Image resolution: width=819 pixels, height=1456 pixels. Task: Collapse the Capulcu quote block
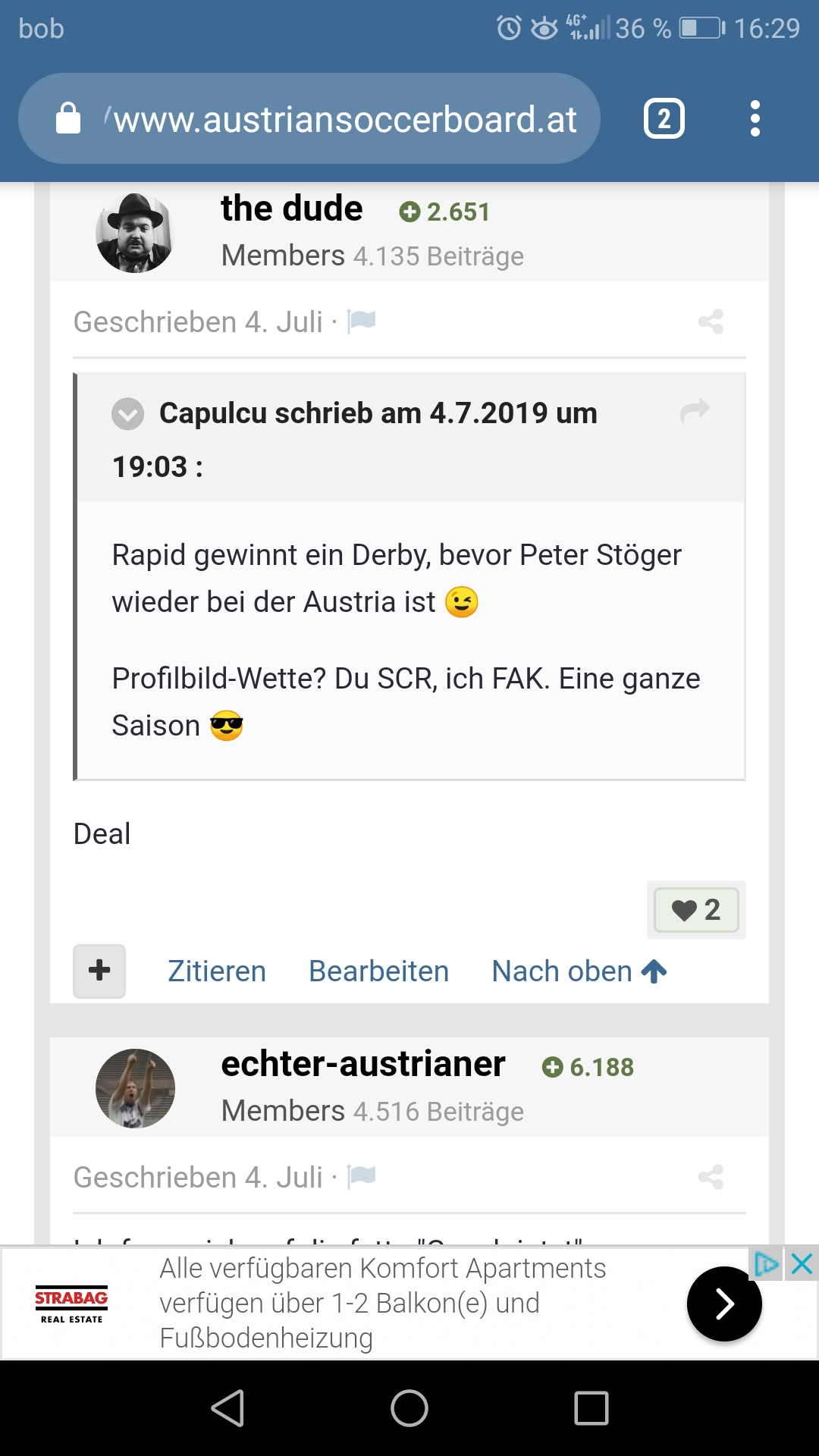[127, 414]
